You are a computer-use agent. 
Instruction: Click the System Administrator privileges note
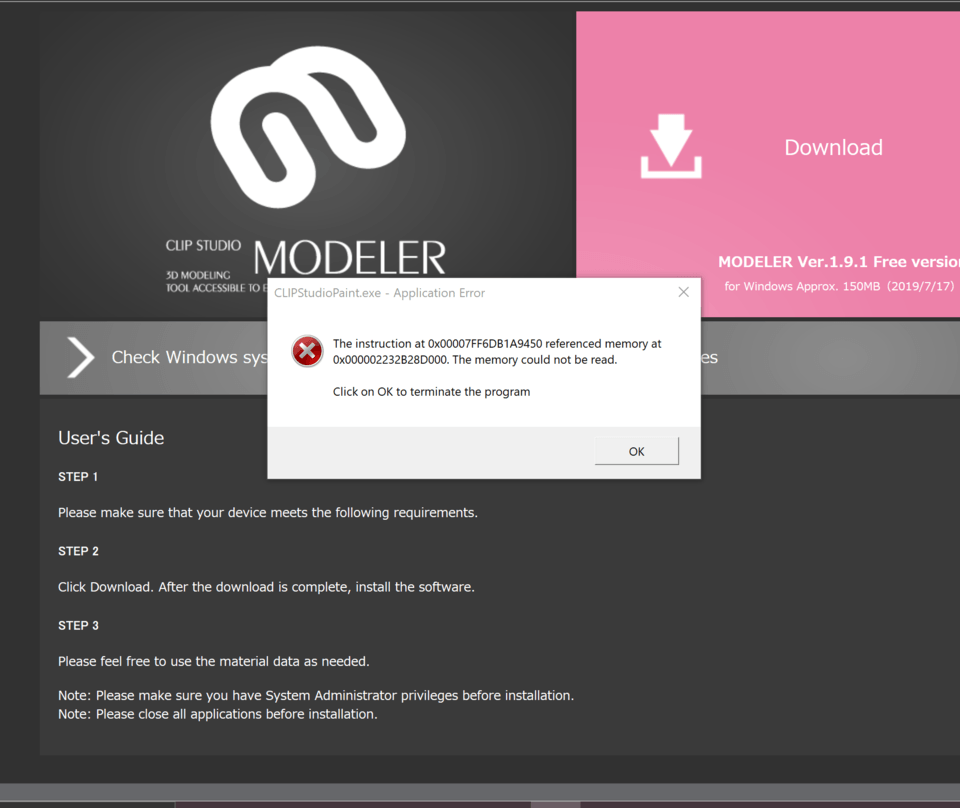click(316, 696)
